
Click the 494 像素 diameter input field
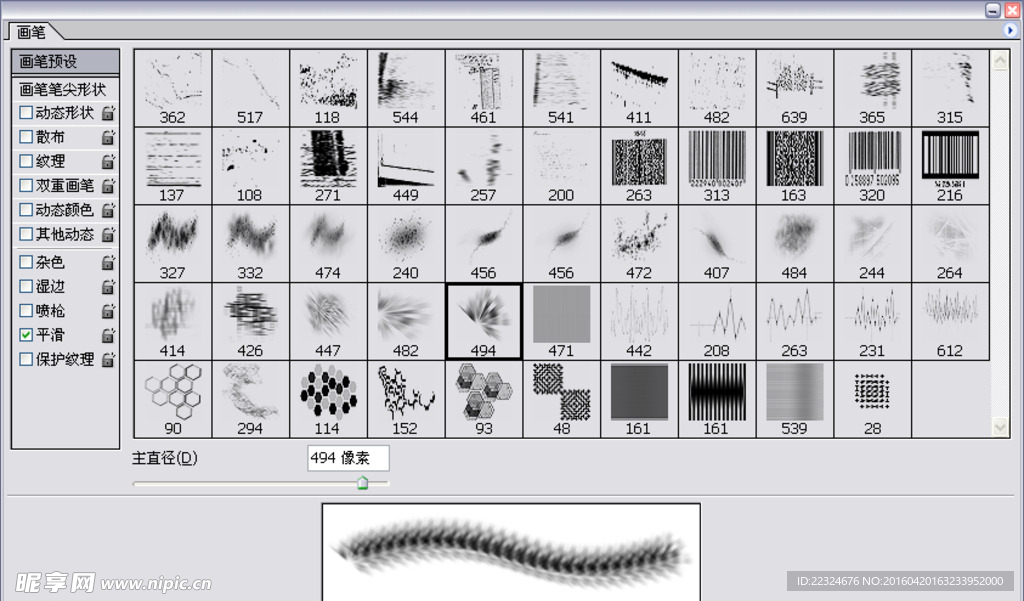coord(348,458)
